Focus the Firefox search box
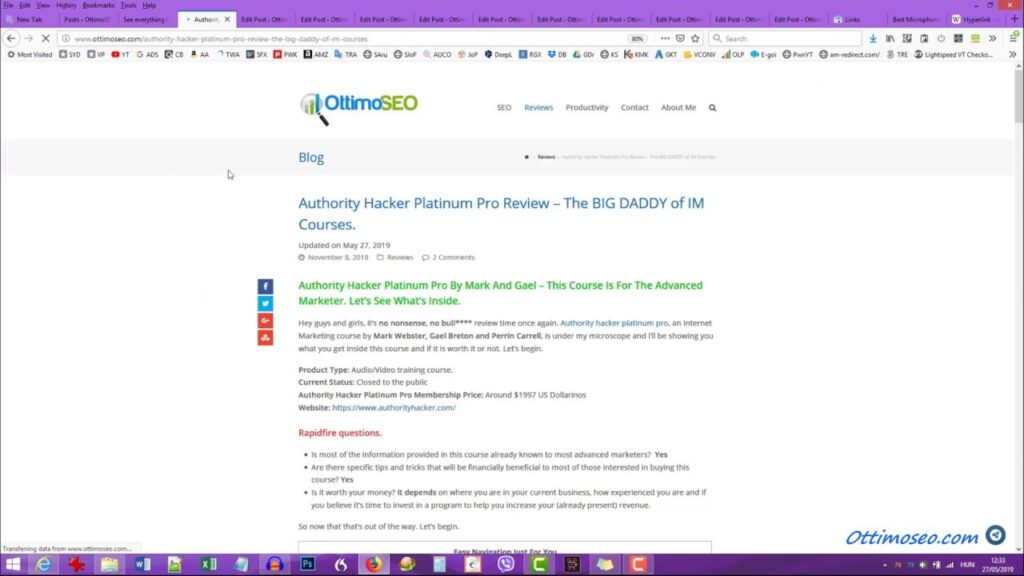Image resolution: width=1024 pixels, height=576 pixels. [x=785, y=39]
